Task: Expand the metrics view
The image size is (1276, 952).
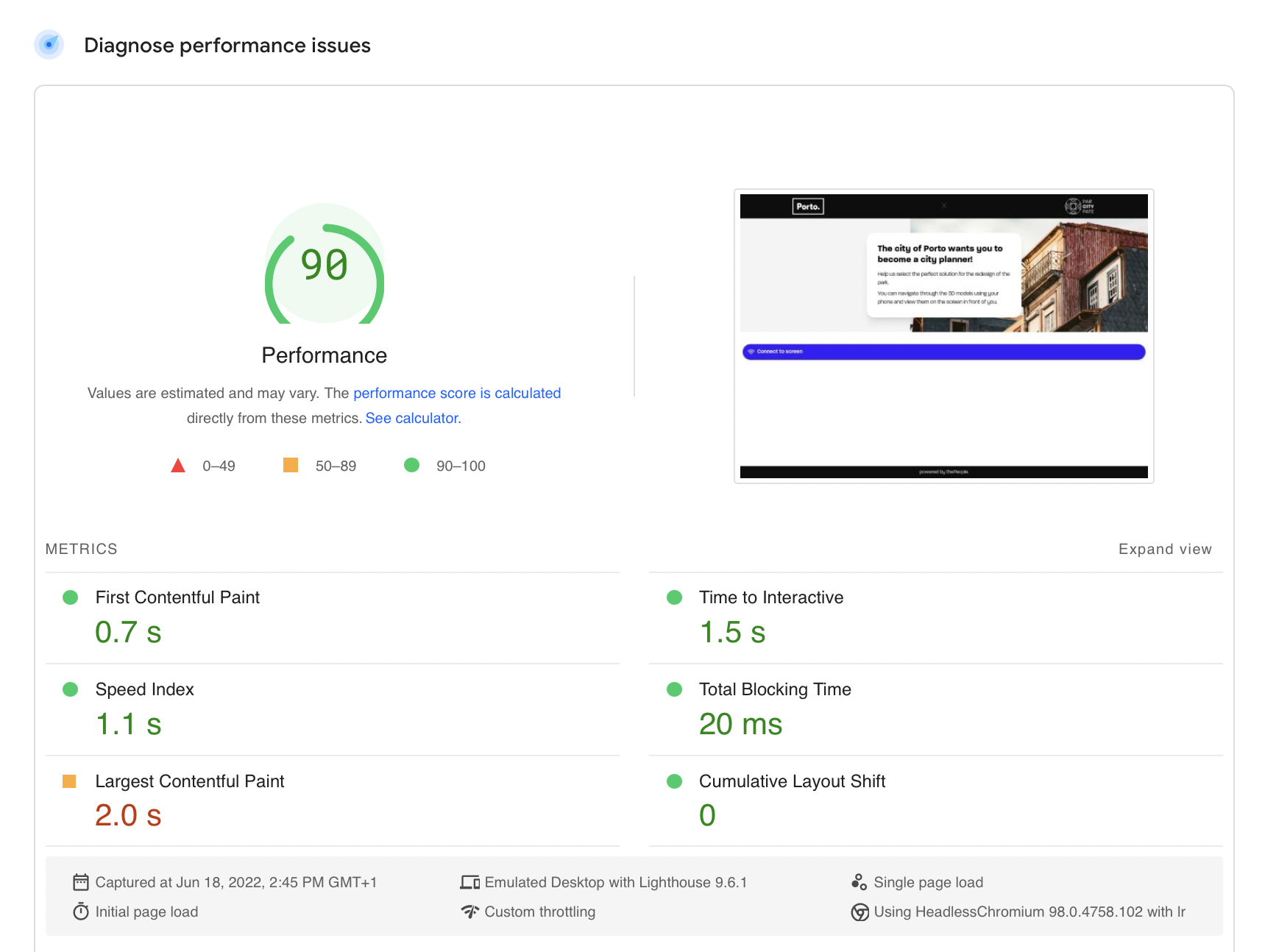Action: coord(1164,549)
